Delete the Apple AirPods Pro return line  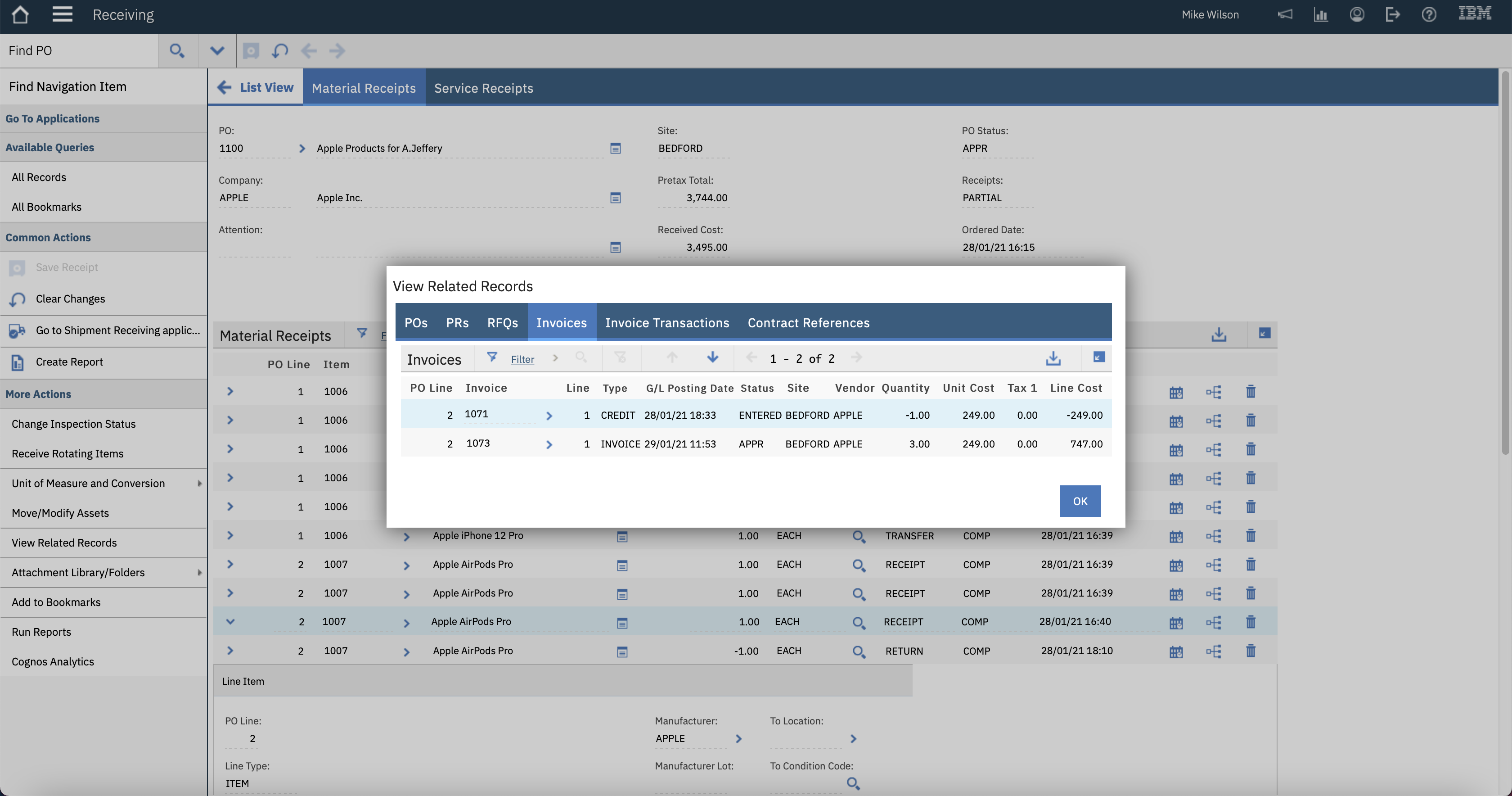1251,651
